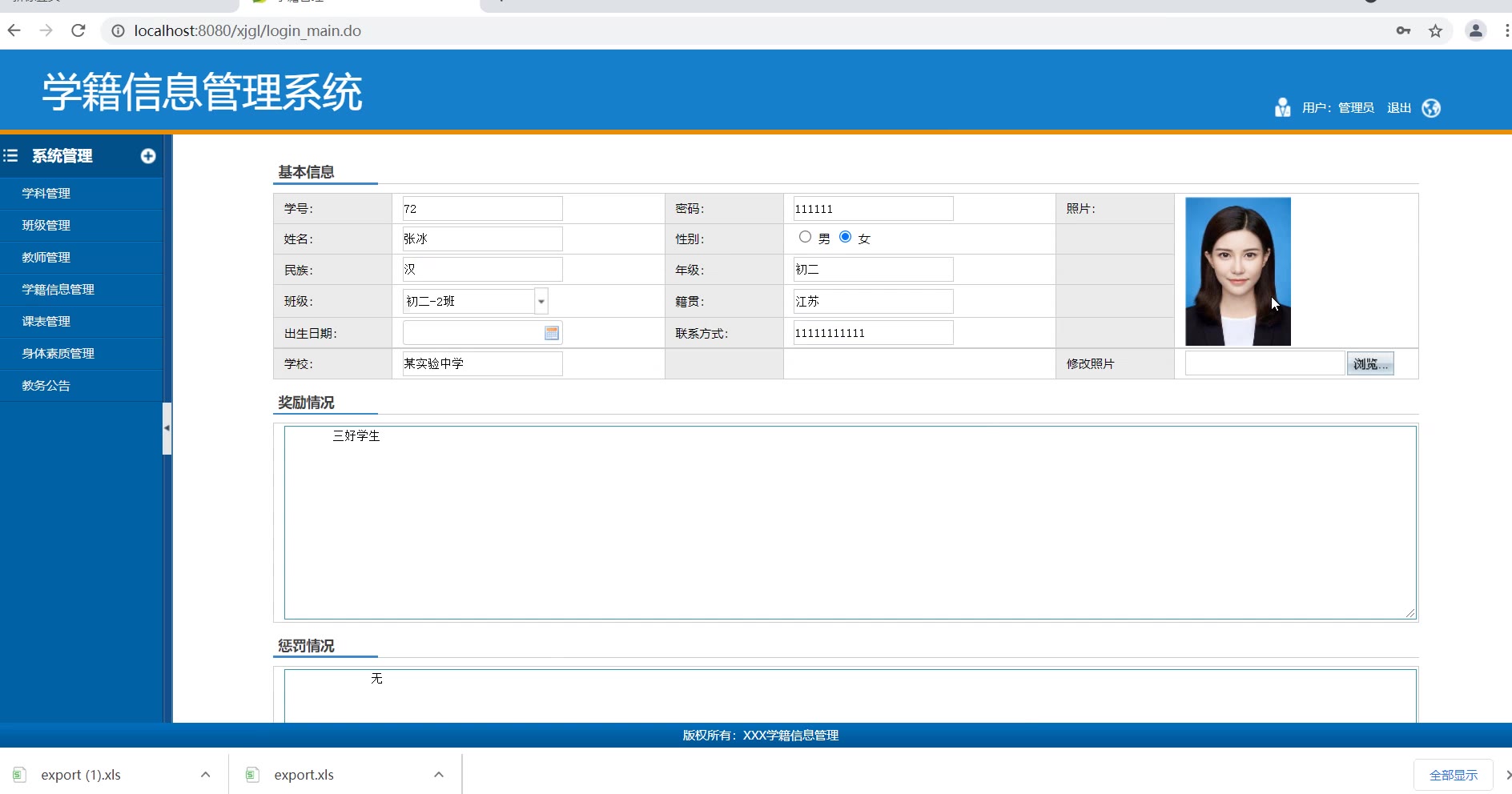Click the 浏览... button to change photo

[x=1370, y=364]
